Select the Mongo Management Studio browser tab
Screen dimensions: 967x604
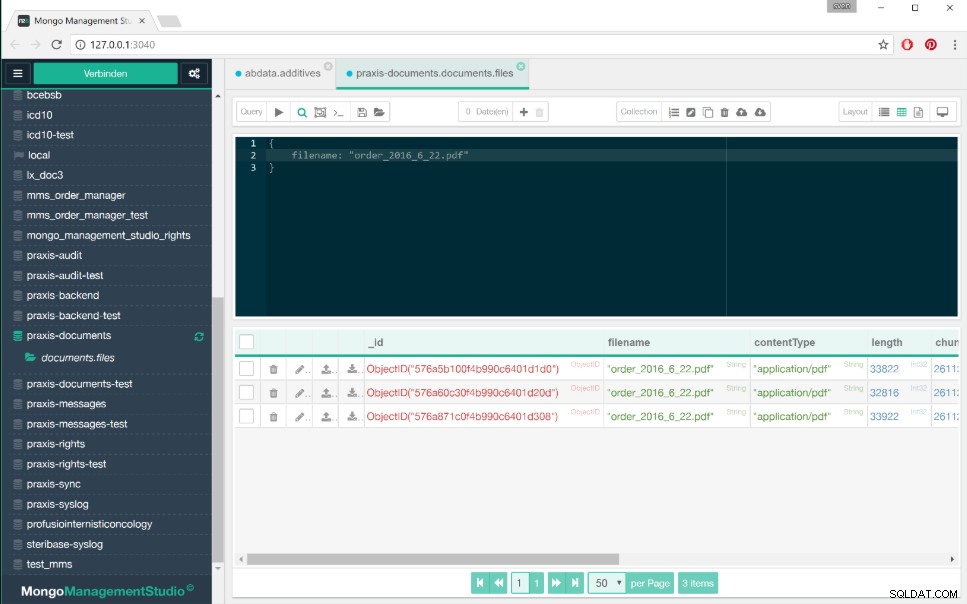pyautogui.click(x=81, y=20)
